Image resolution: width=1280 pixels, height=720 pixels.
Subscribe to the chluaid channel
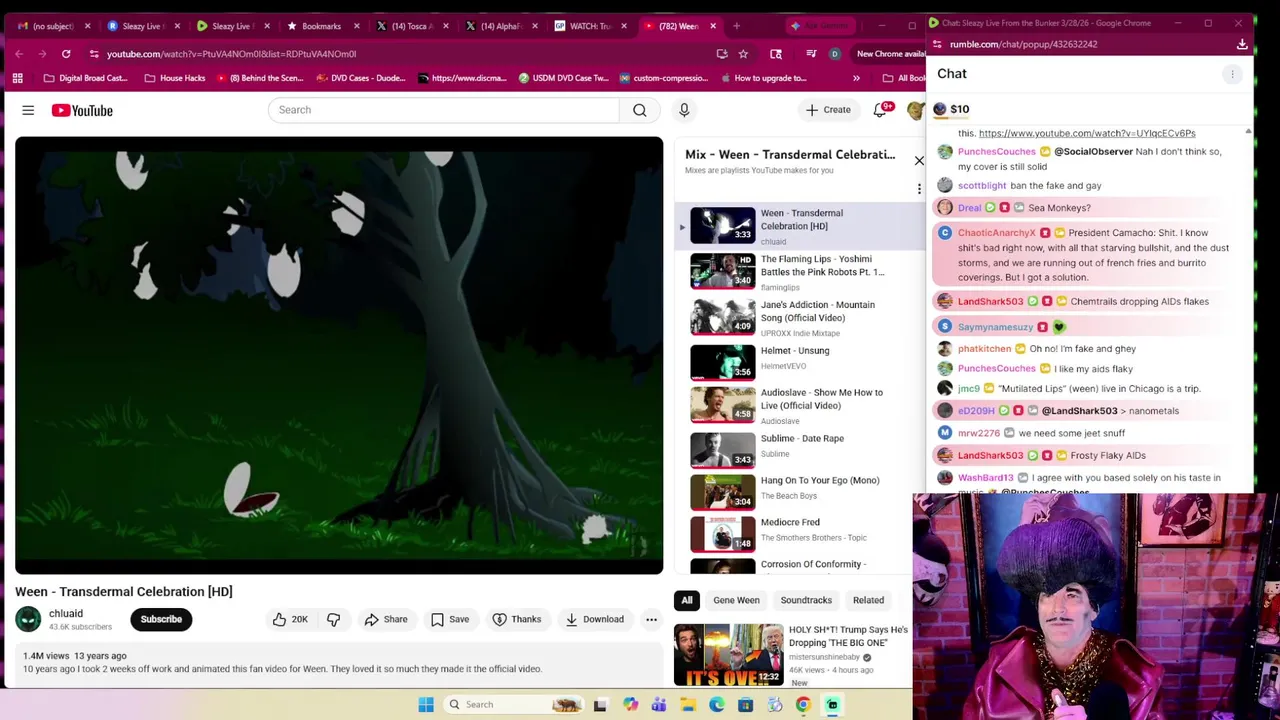pos(161,619)
